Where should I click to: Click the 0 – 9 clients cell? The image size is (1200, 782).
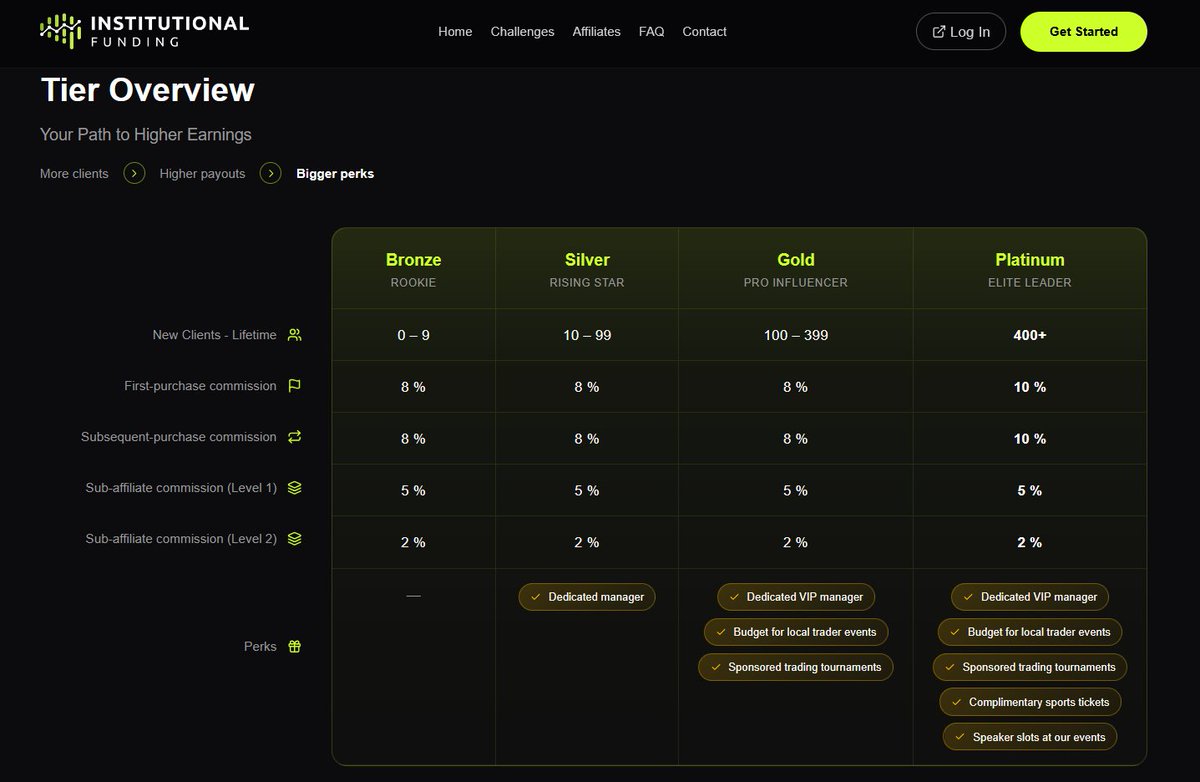[x=413, y=335]
